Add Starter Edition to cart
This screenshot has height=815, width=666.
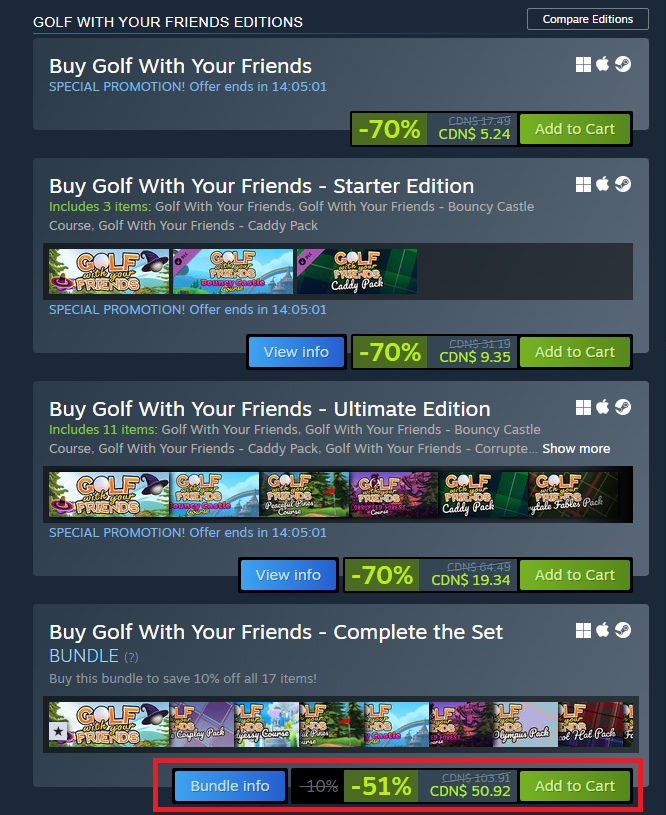pos(574,352)
